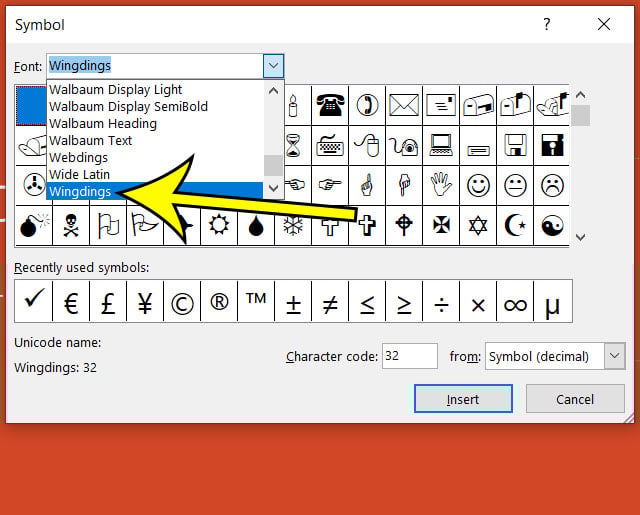Select the black telephone symbol
The image size is (640, 515).
330,105
